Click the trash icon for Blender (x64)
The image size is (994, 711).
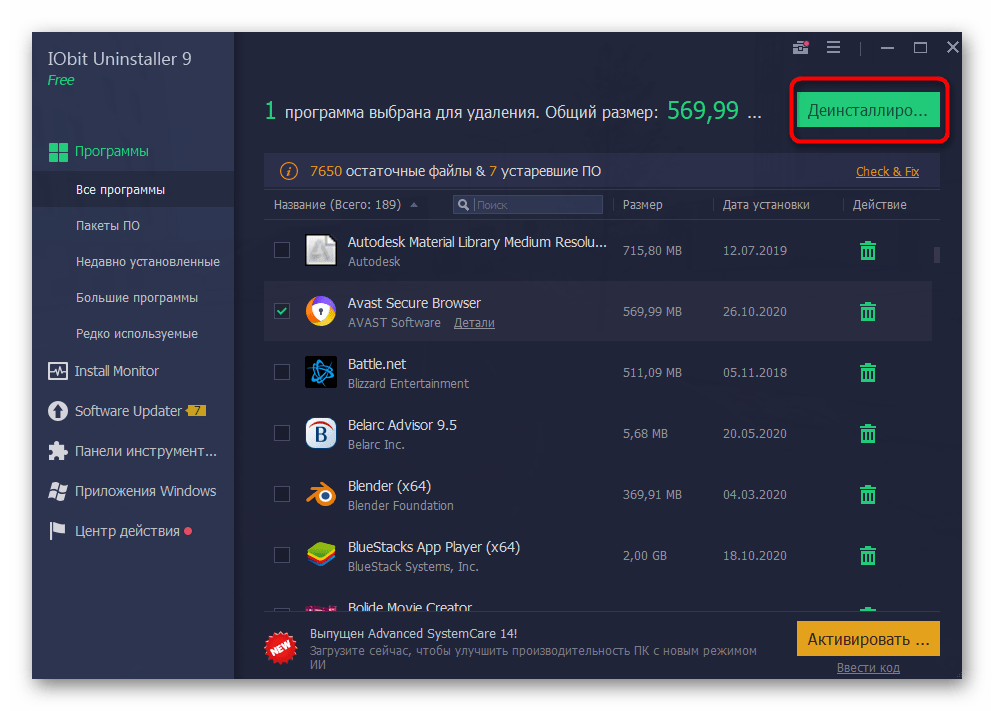(868, 495)
